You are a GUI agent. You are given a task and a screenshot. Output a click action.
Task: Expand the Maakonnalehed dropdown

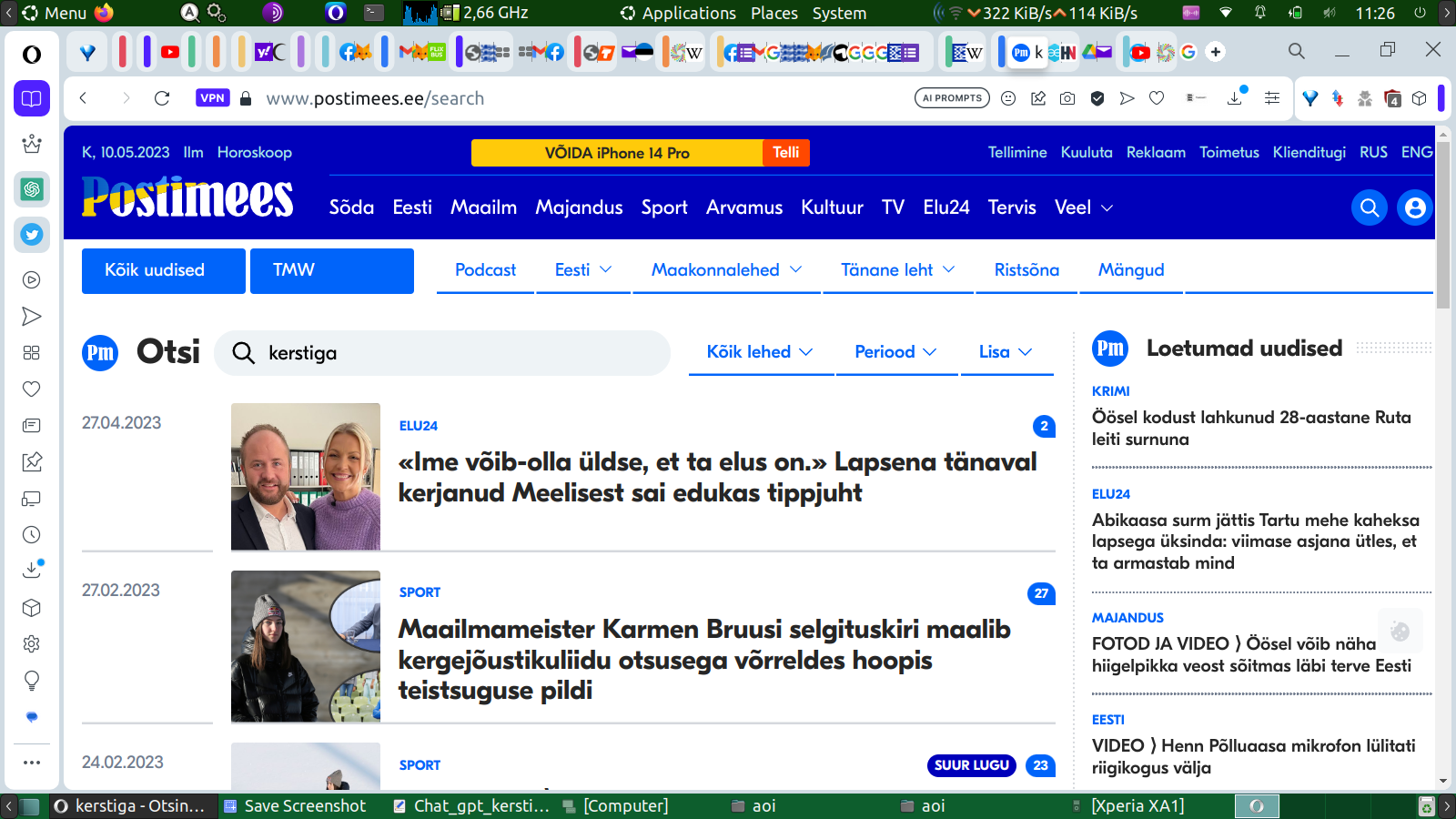[x=727, y=270]
